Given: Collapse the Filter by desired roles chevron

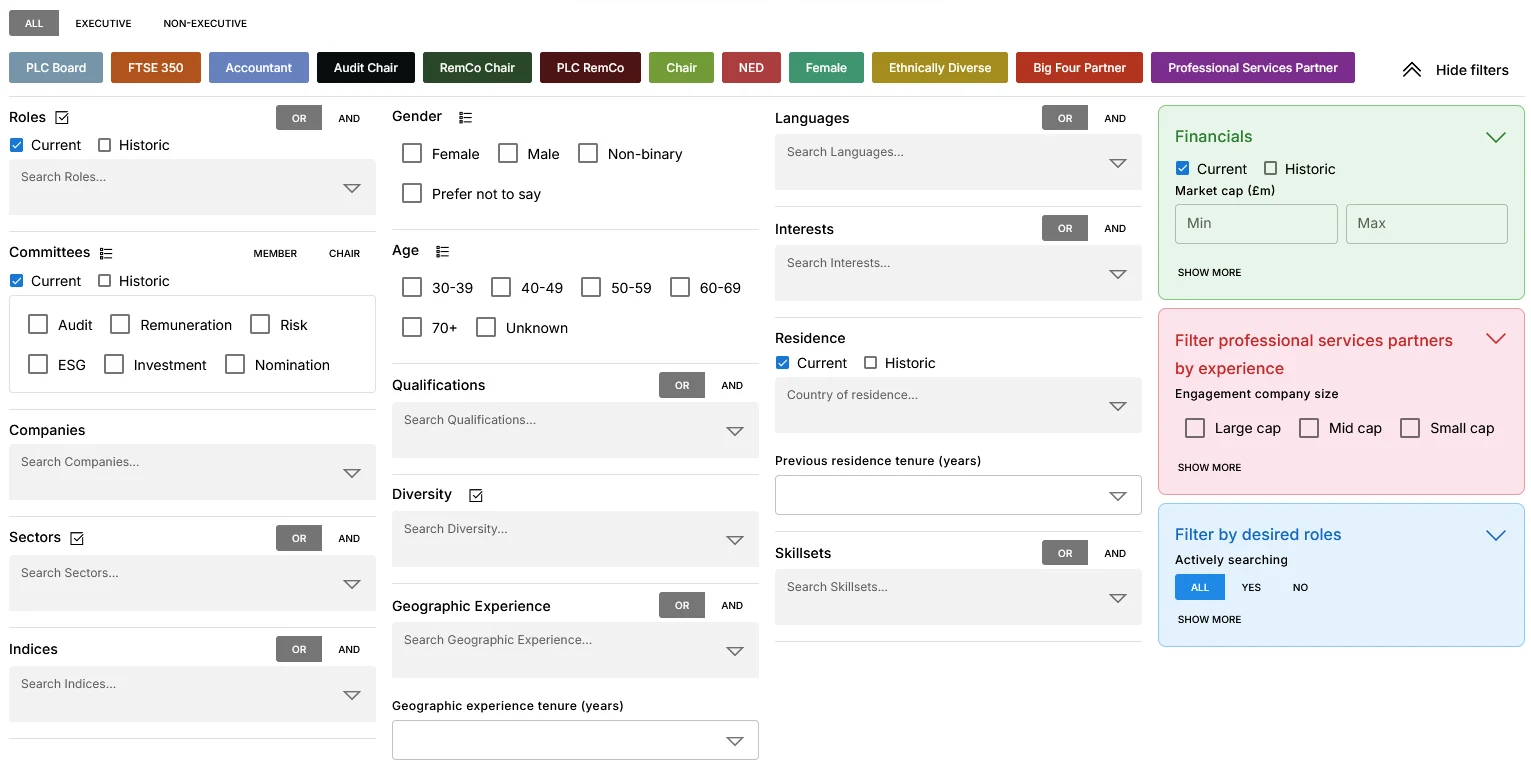Looking at the screenshot, I should [x=1495, y=535].
